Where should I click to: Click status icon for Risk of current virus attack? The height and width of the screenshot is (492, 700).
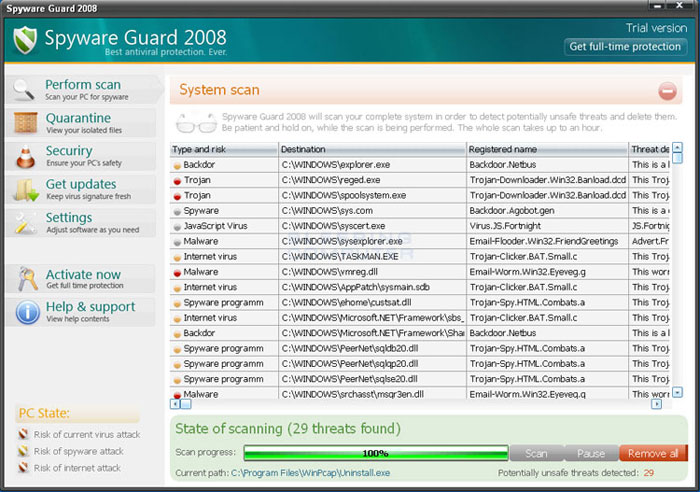(x=23, y=434)
